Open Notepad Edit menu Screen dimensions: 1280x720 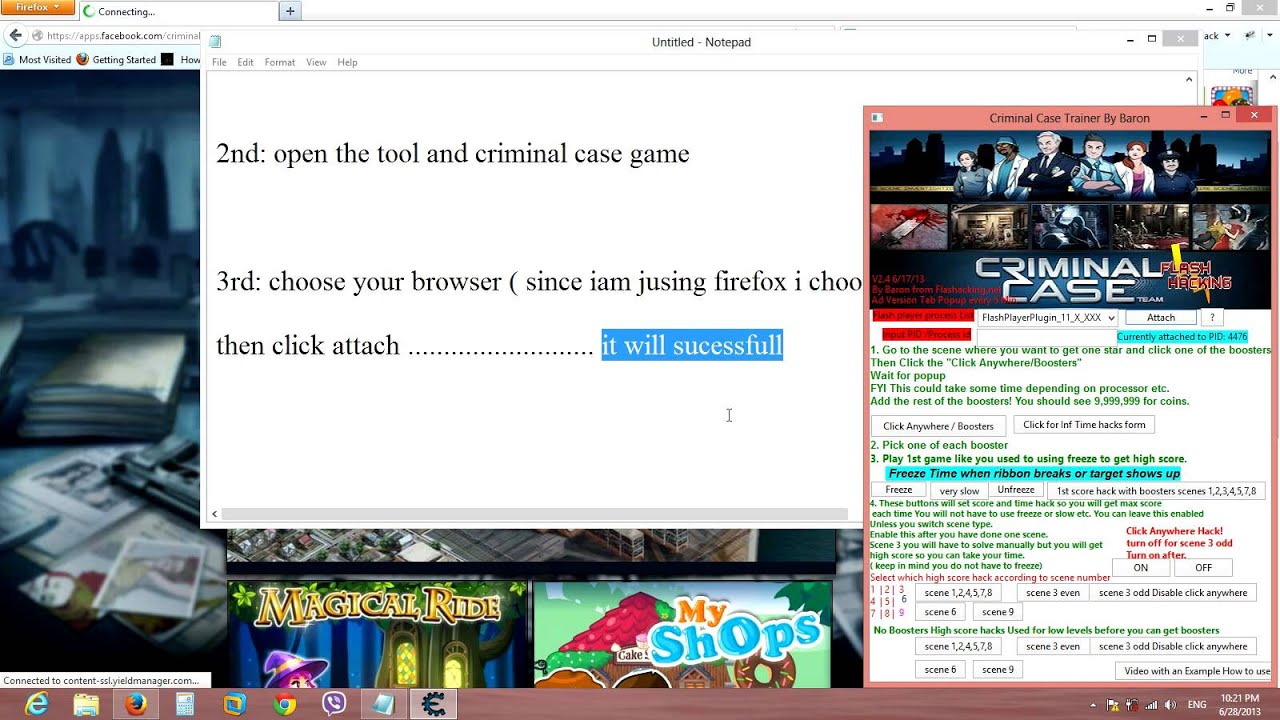pyautogui.click(x=245, y=62)
